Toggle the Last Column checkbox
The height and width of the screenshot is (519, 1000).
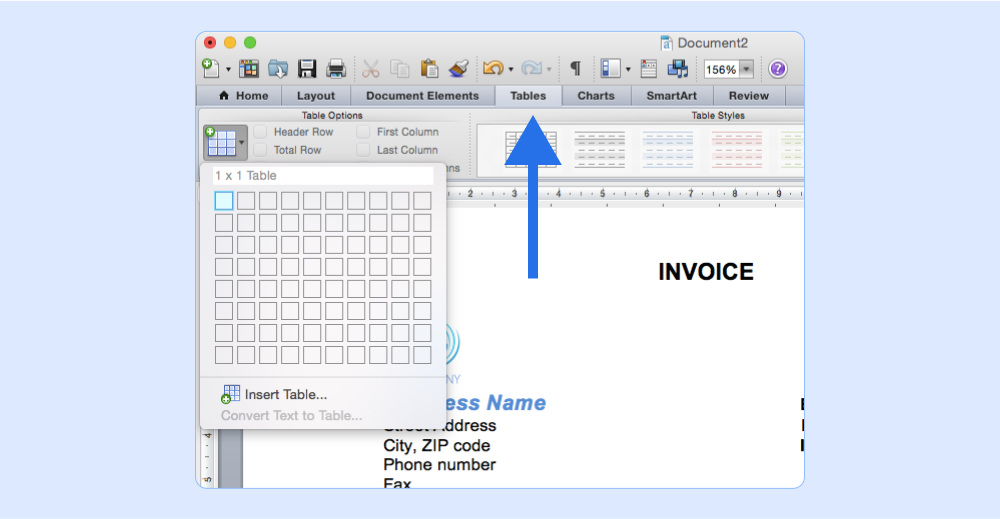[x=363, y=150]
